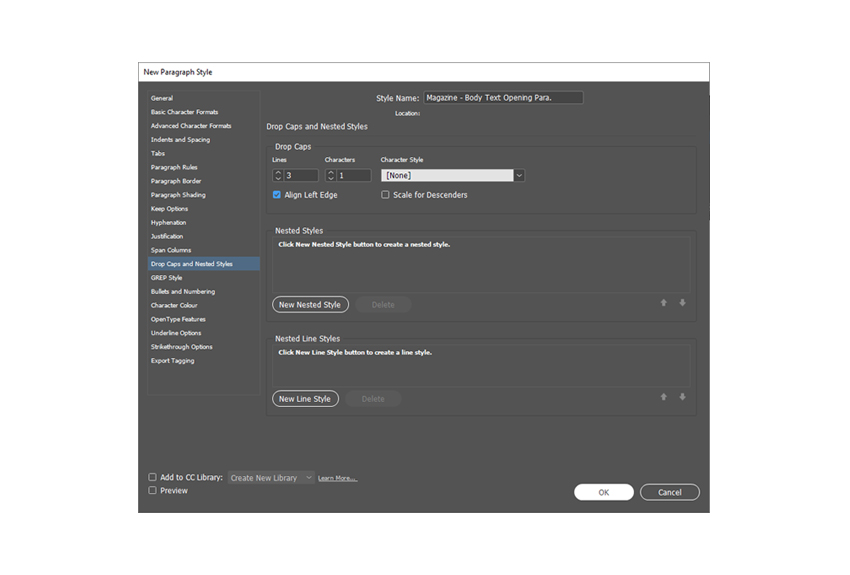
Task: Click the Style Name text field
Action: coord(503,98)
